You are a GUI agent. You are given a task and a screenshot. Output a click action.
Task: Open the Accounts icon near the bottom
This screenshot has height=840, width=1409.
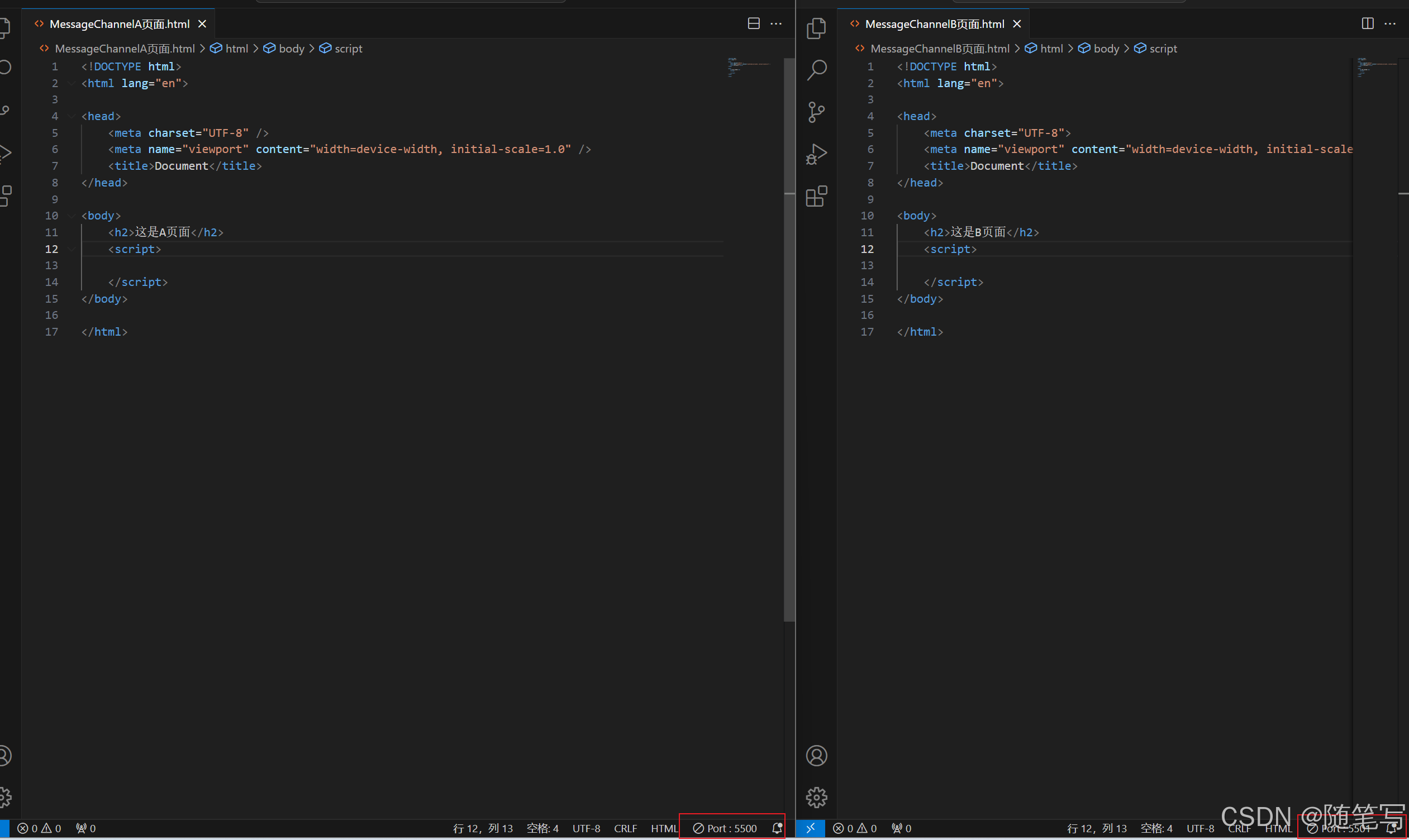(x=817, y=756)
